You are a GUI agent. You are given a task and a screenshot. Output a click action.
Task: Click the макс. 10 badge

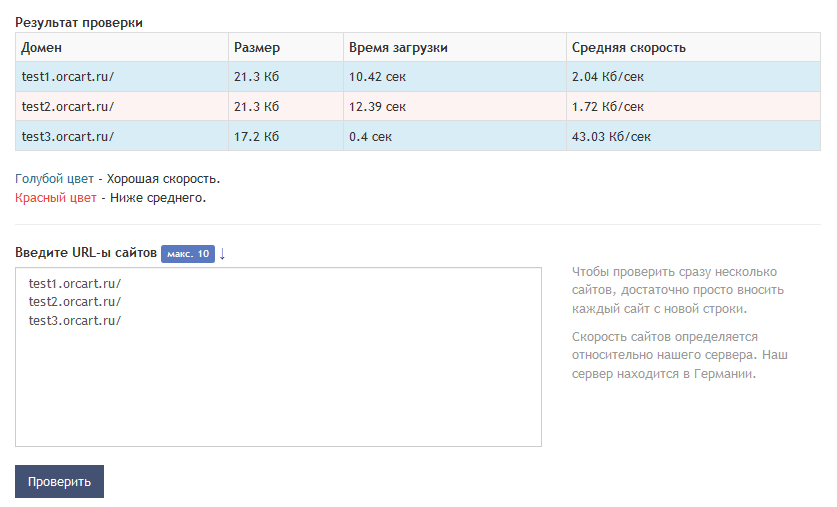(x=188, y=254)
